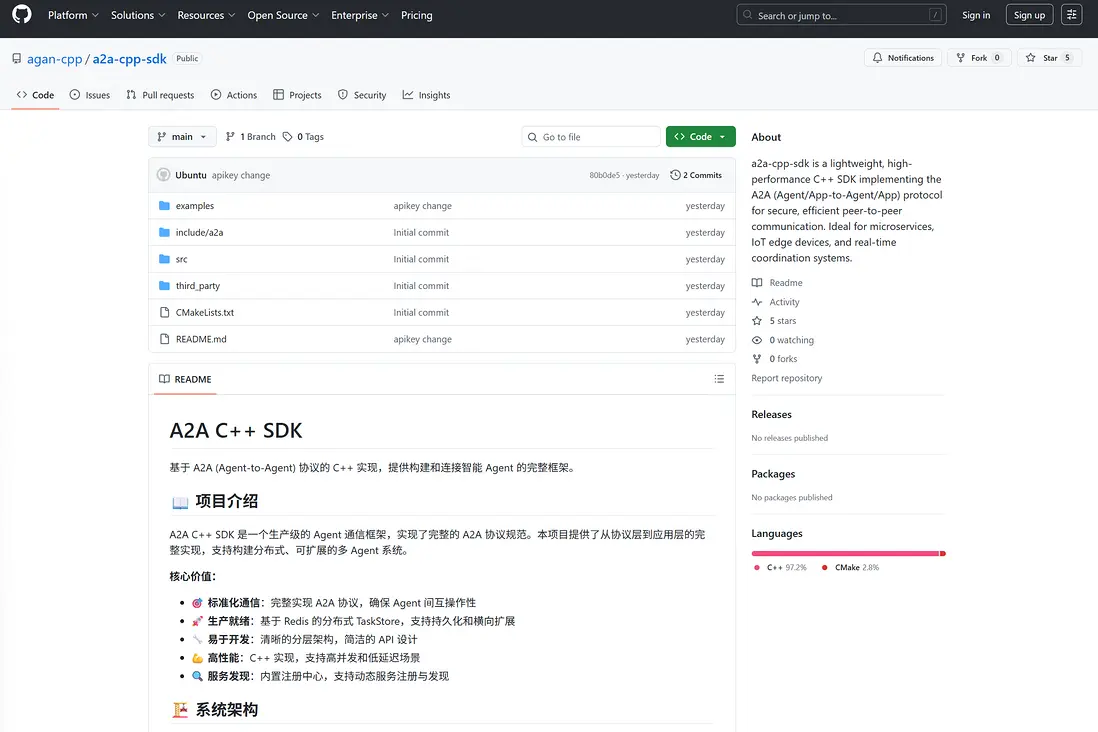
Task: Click the star icon beside 5 stars
Action: click(x=757, y=321)
